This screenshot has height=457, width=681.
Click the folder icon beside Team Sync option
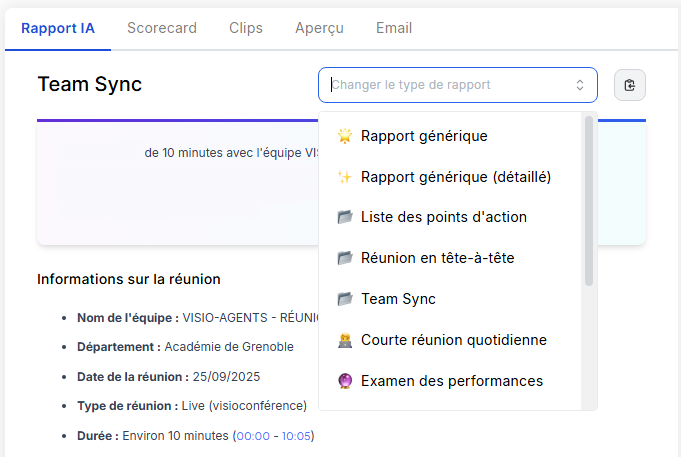[x=345, y=299]
